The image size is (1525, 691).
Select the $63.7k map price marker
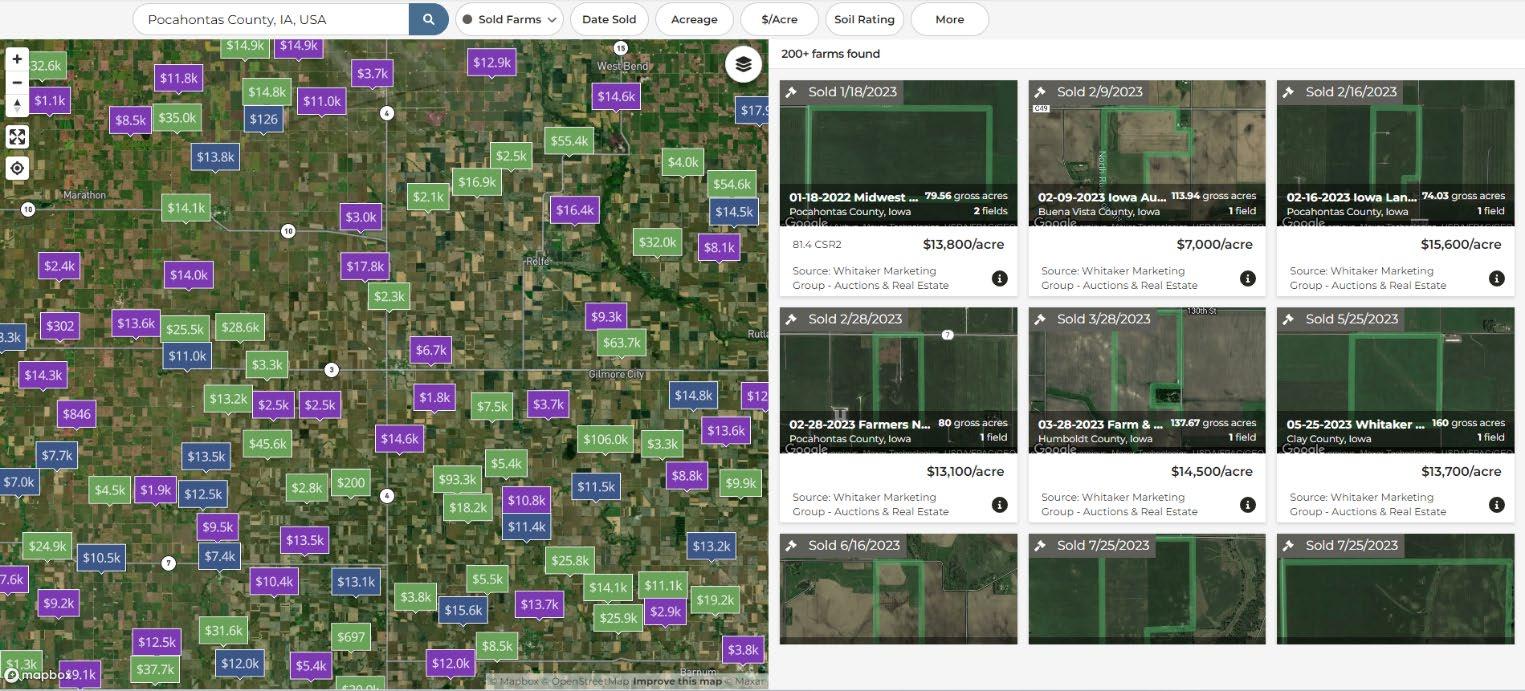click(x=621, y=343)
